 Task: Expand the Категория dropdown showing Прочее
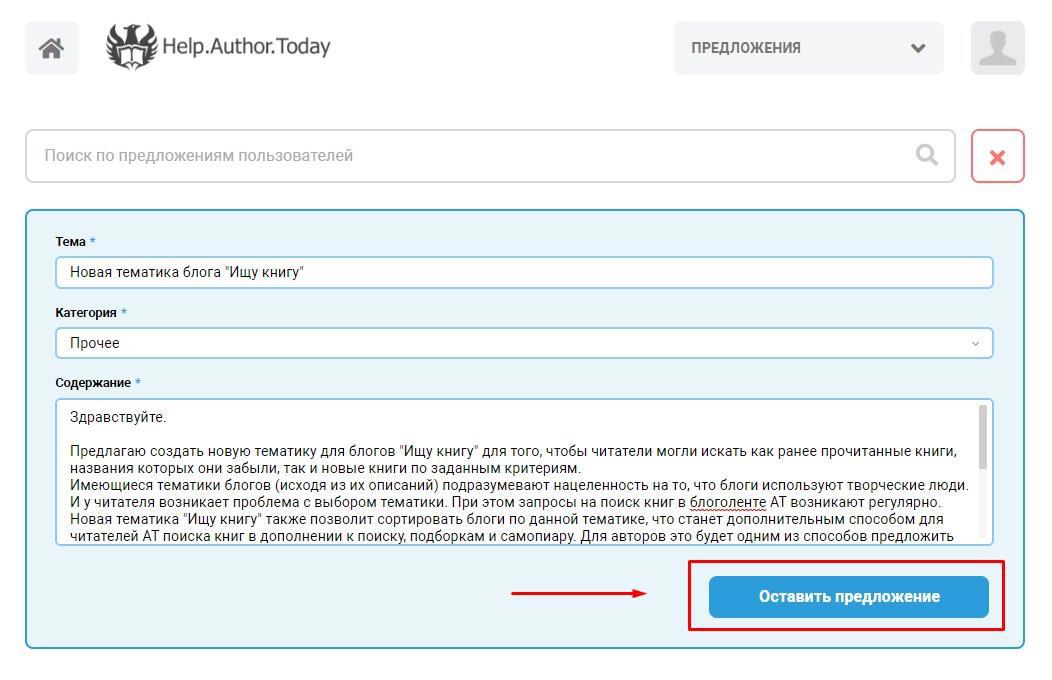[523, 343]
